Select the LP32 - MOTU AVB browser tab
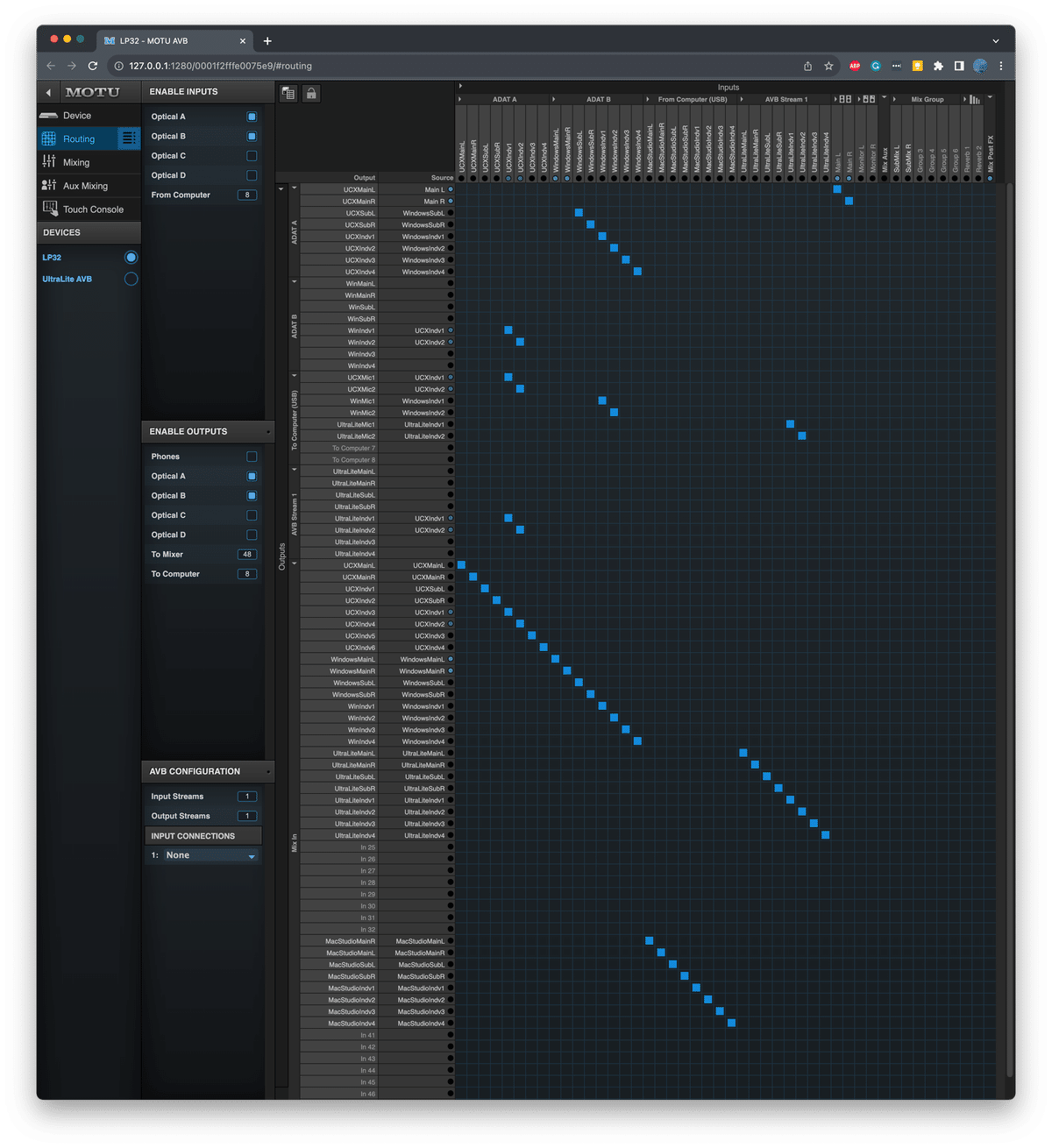 (x=175, y=40)
